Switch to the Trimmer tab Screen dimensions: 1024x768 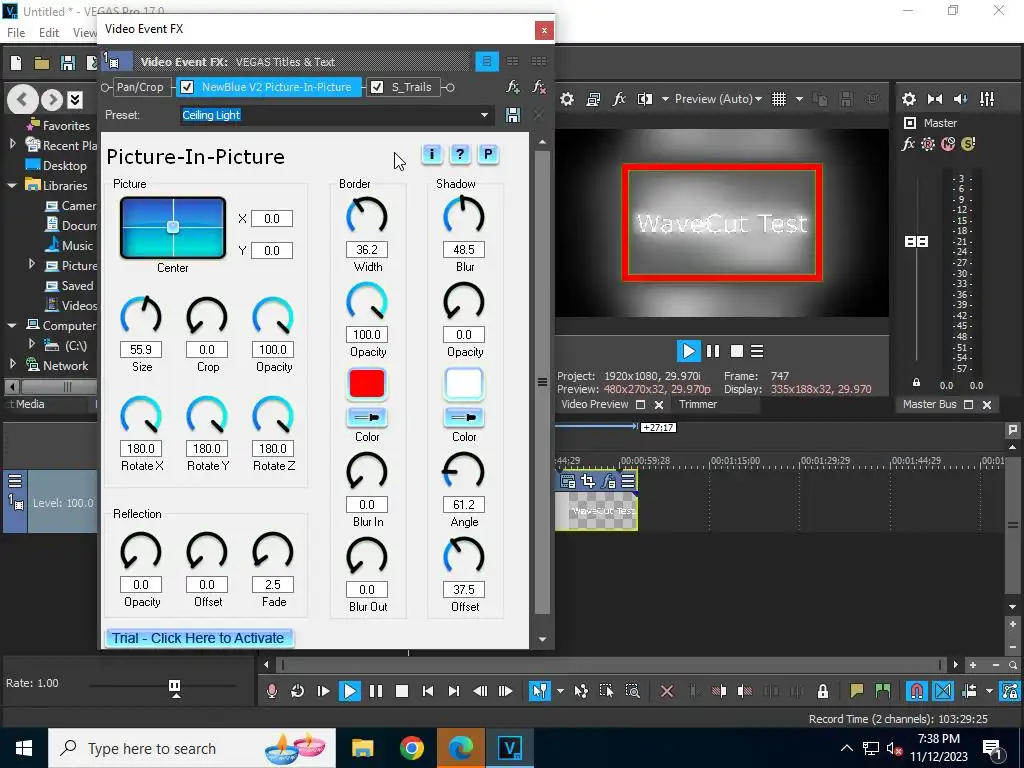coord(697,404)
